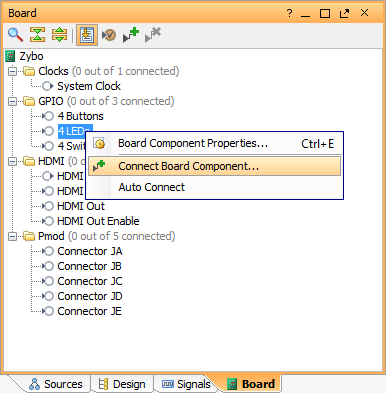Select Connector JA
This screenshot has width=386, height=393.
(90, 251)
